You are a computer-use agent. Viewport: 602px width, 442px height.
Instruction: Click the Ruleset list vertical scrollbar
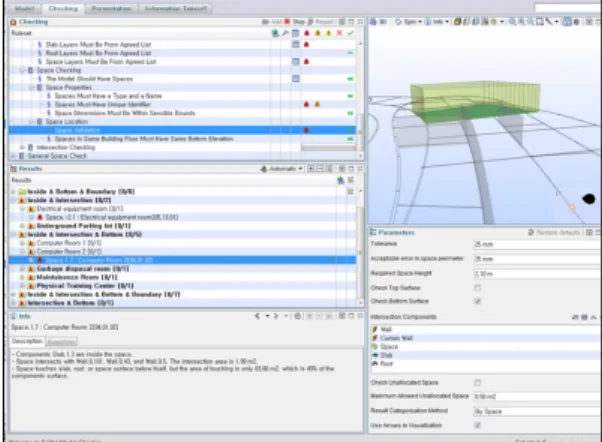point(360,100)
